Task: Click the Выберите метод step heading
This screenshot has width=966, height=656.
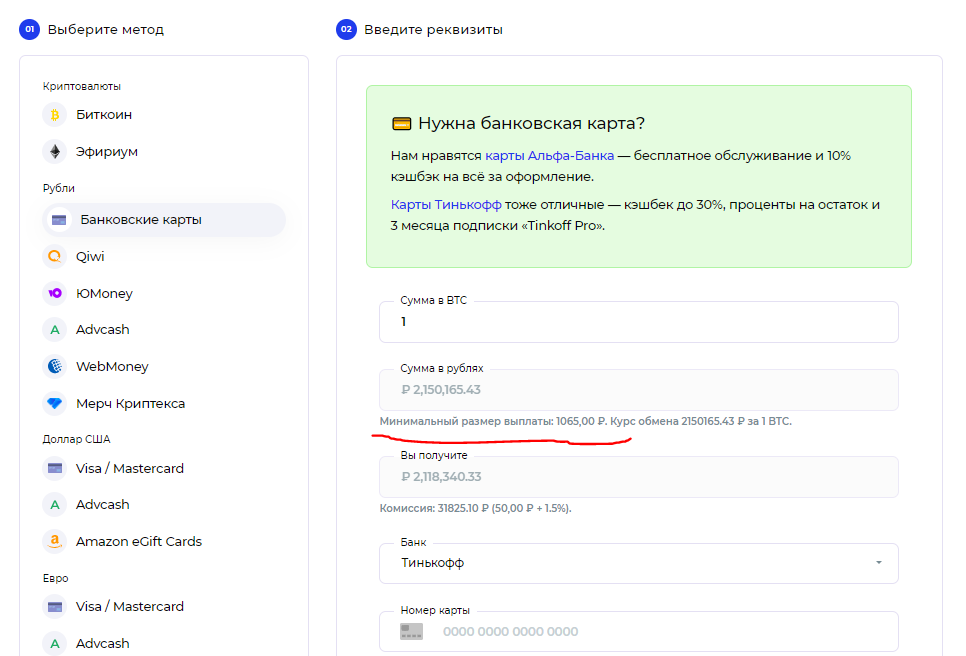Action: 106,30
